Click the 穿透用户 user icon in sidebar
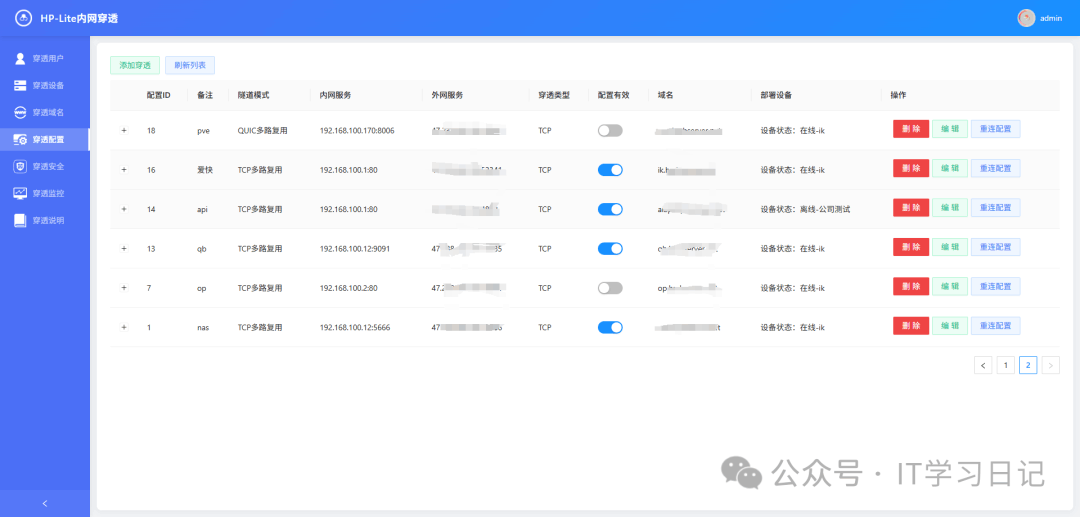This screenshot has width=1080, height=517. 20,58
